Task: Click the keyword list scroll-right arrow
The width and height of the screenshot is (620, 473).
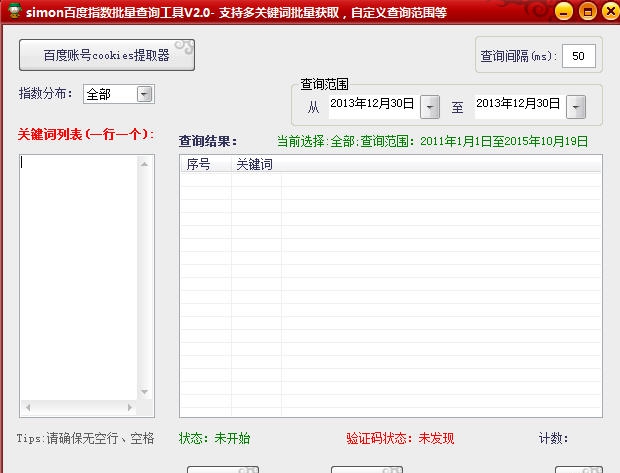Action: click(x=130, y=407)
